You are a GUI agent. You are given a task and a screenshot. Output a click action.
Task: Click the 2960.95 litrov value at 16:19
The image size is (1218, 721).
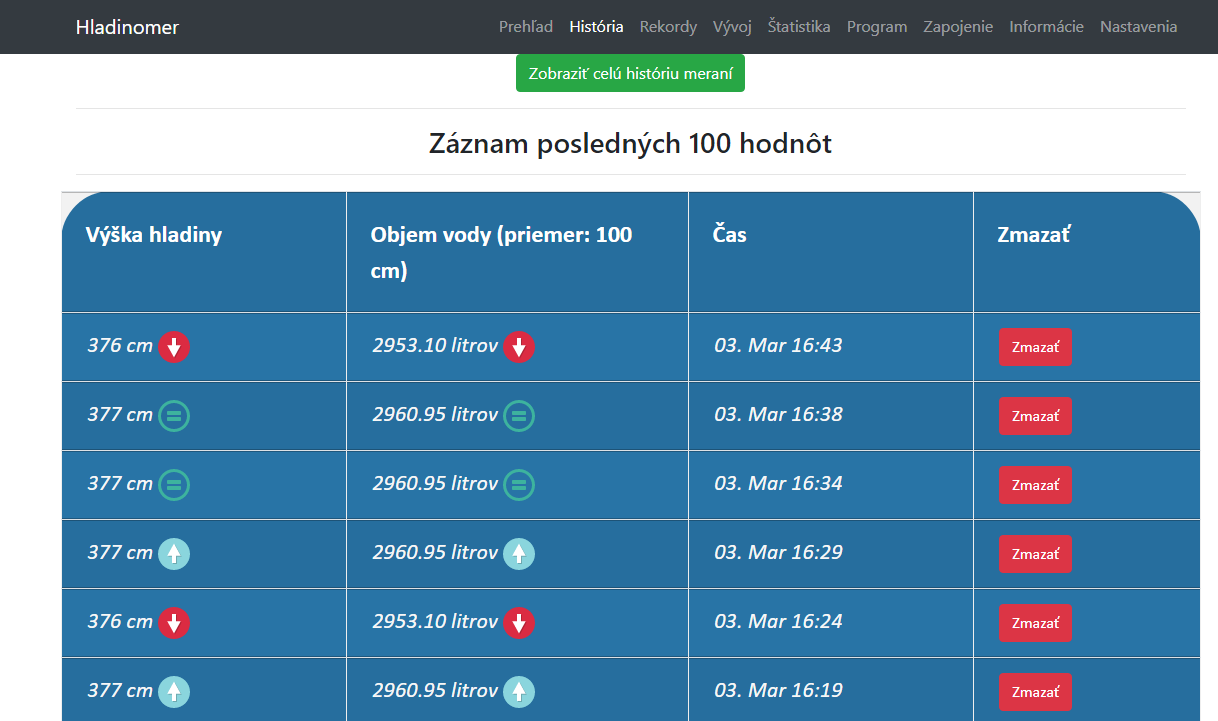[435, 690]
